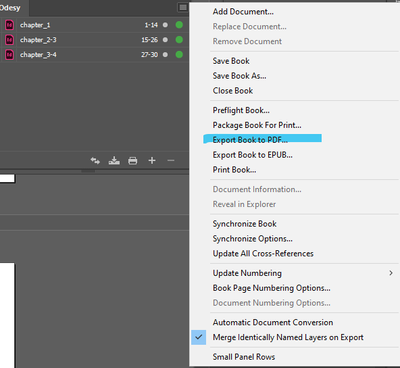Click page range 1-14
The image size is (400, 368).
click(151, 25)
